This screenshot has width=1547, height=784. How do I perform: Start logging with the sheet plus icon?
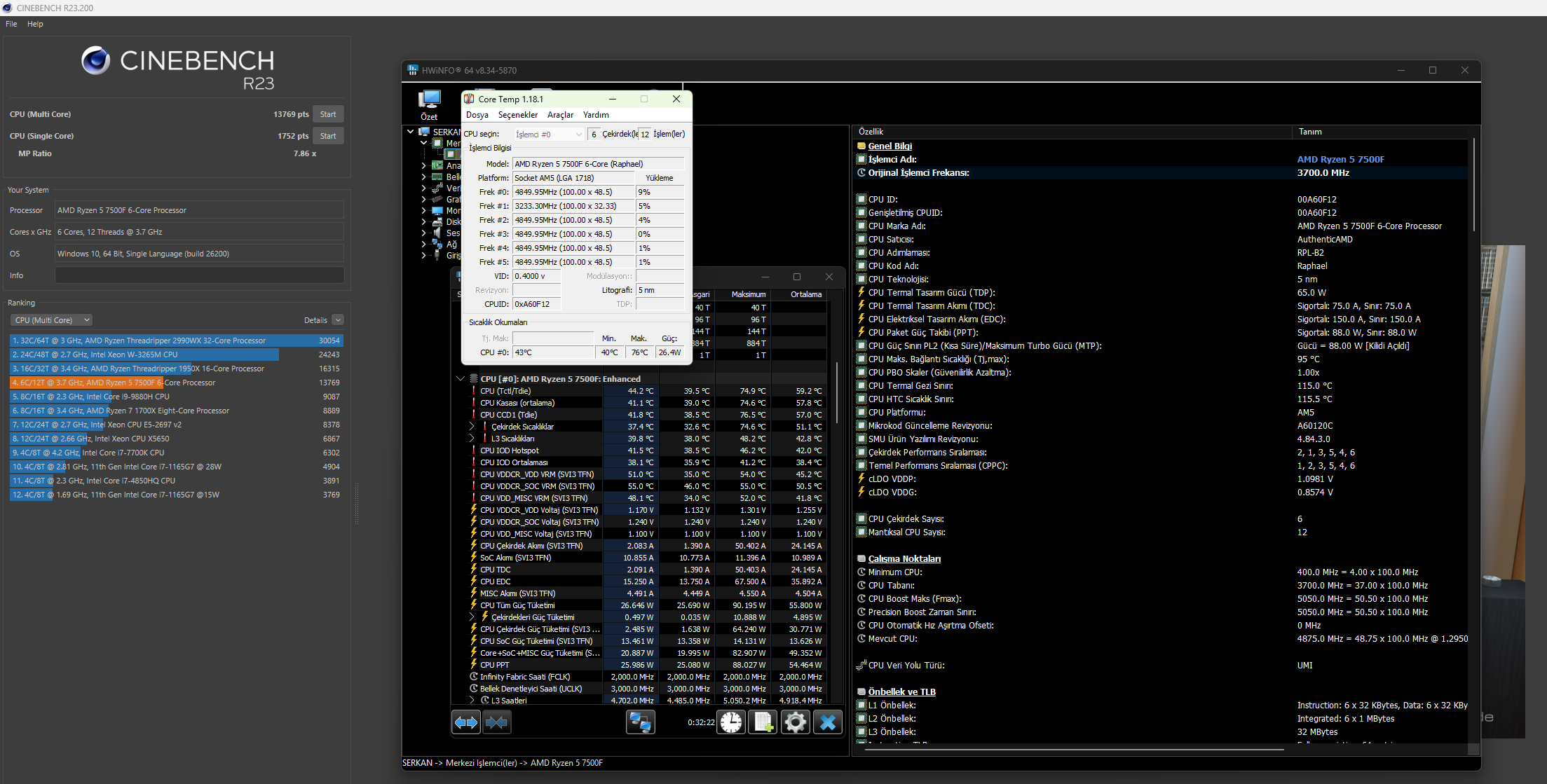[763, 722]
